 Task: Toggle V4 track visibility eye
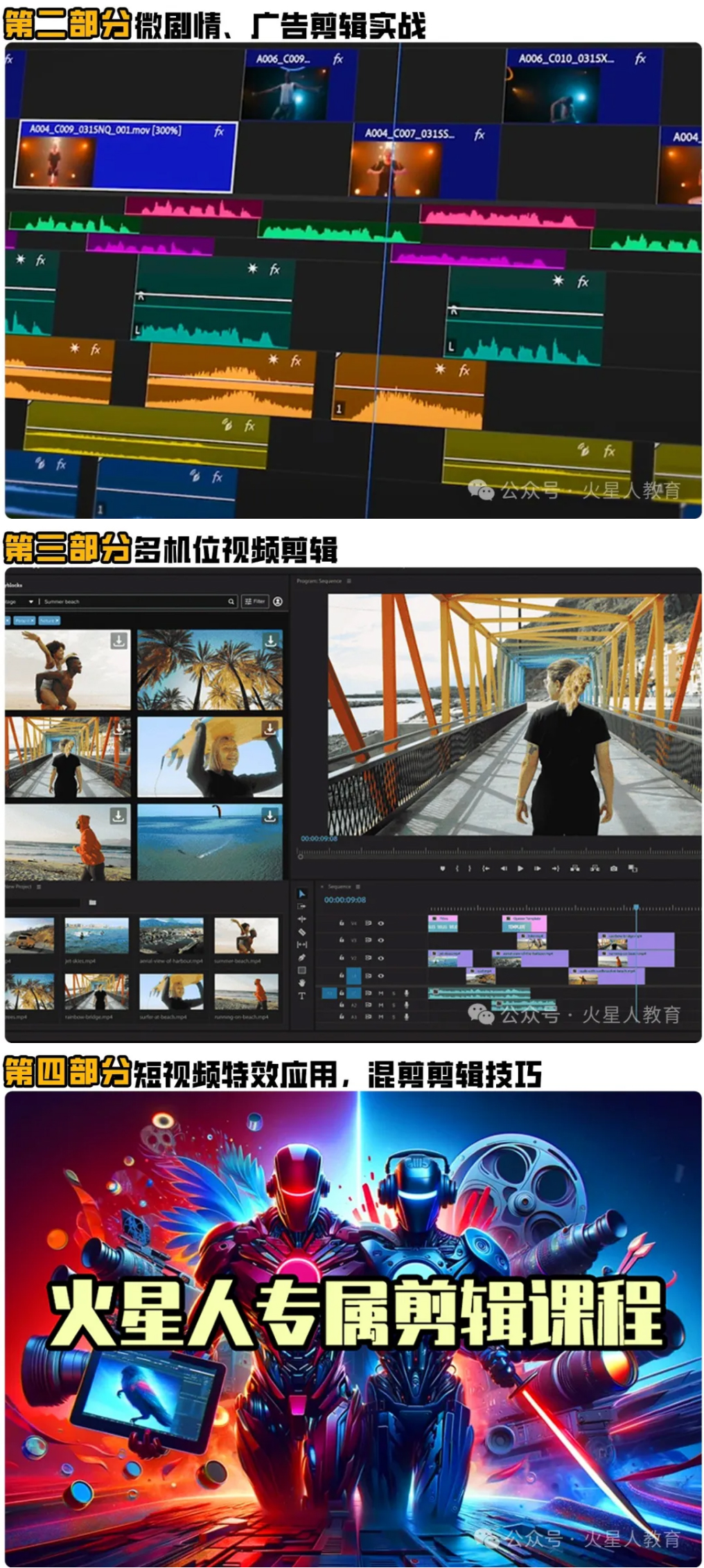tap(381, 923)
